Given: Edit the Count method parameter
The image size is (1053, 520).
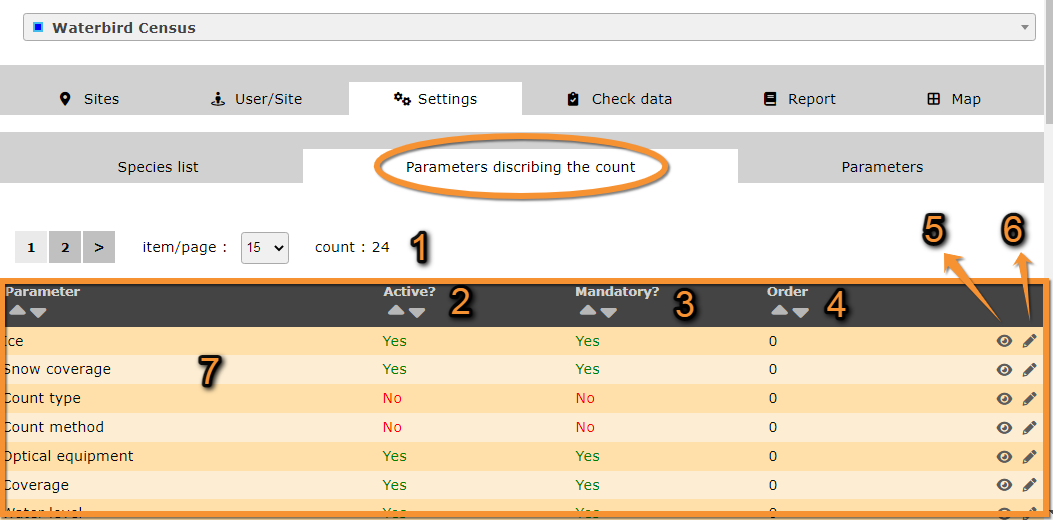Looking at the screenshot, I should click(1029, 428).
